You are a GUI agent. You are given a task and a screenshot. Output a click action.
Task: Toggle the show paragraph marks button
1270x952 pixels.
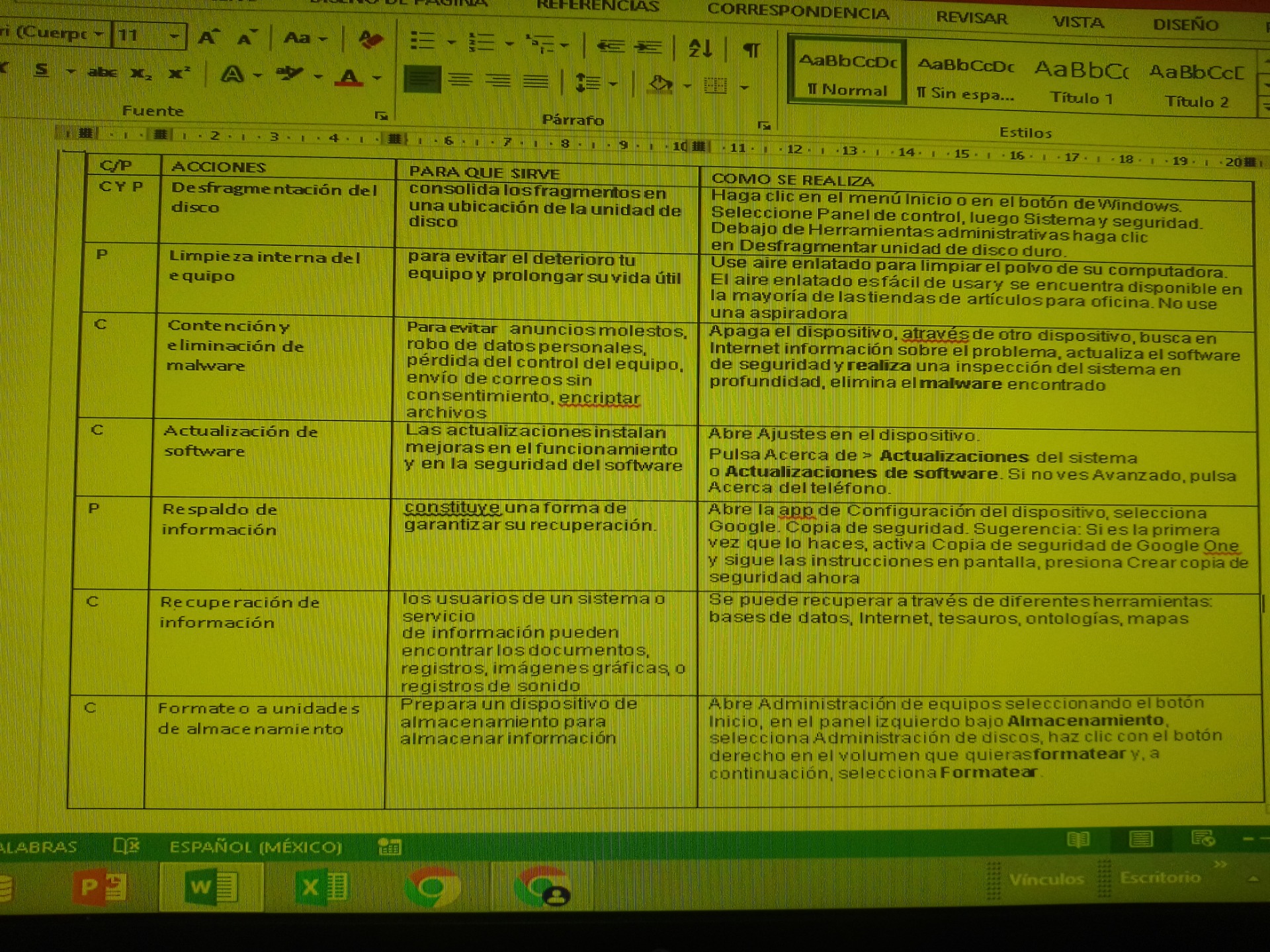tap(751, 50)
